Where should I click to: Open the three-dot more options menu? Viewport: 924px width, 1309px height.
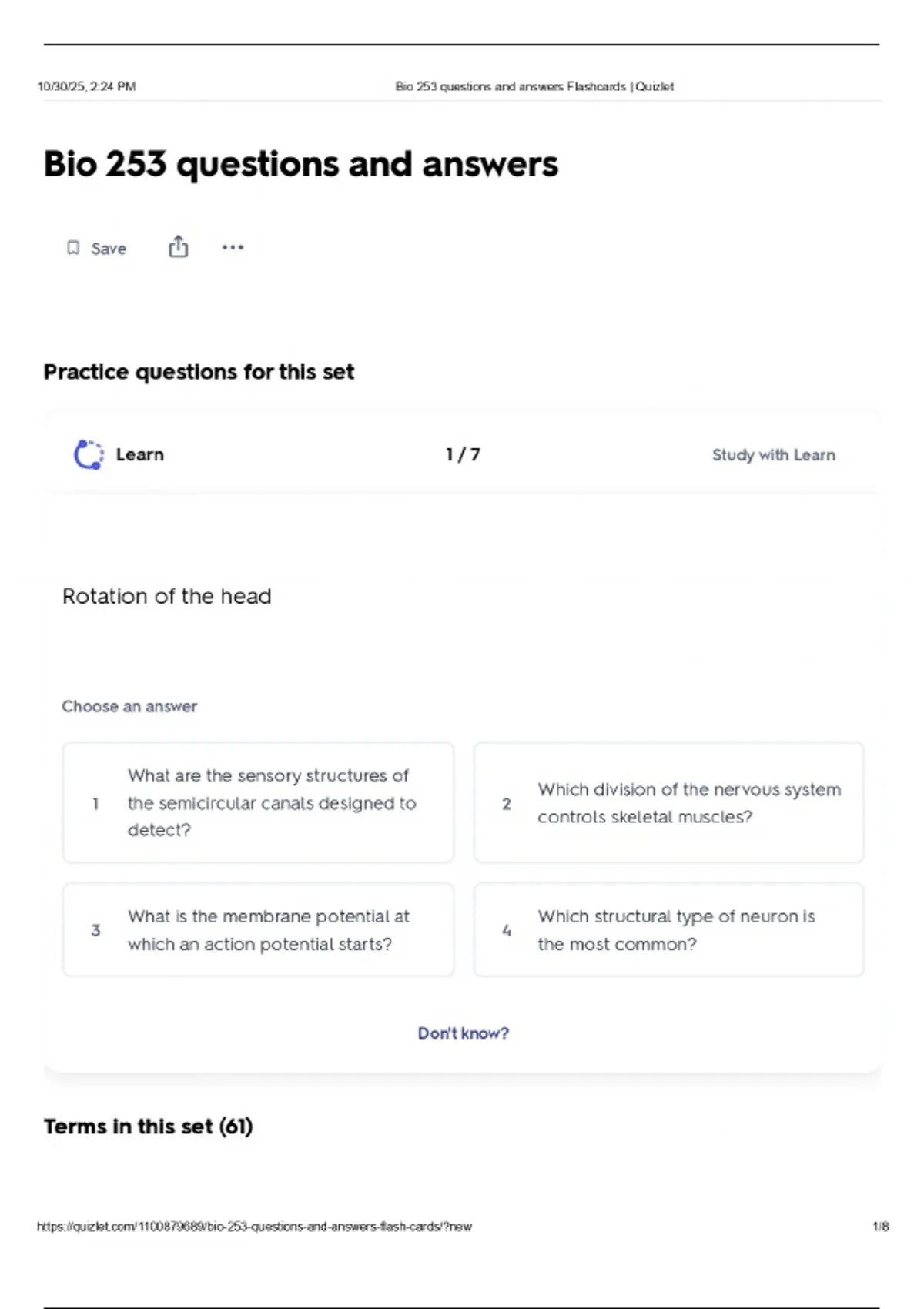tap(233, 247)
